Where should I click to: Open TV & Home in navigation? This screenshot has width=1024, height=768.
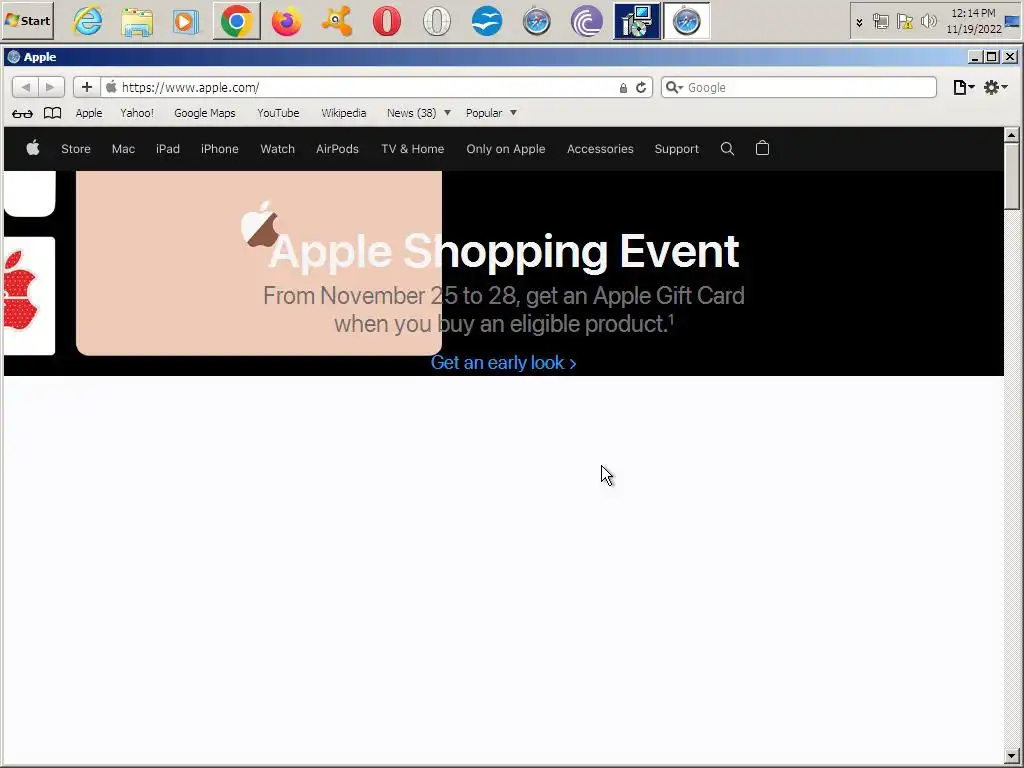pos(413,149)
